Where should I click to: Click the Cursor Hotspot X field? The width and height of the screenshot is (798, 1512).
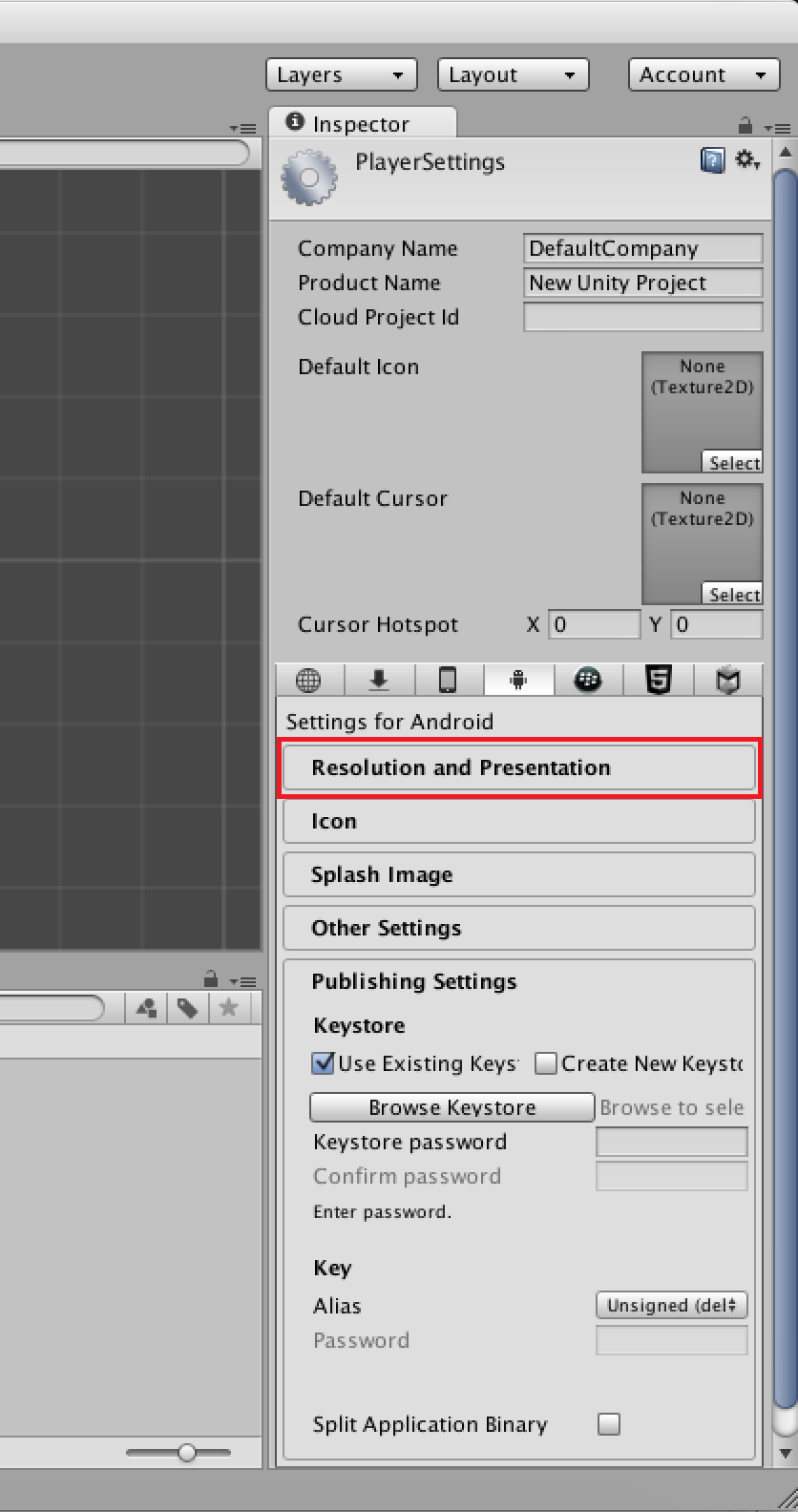point(594,624)
